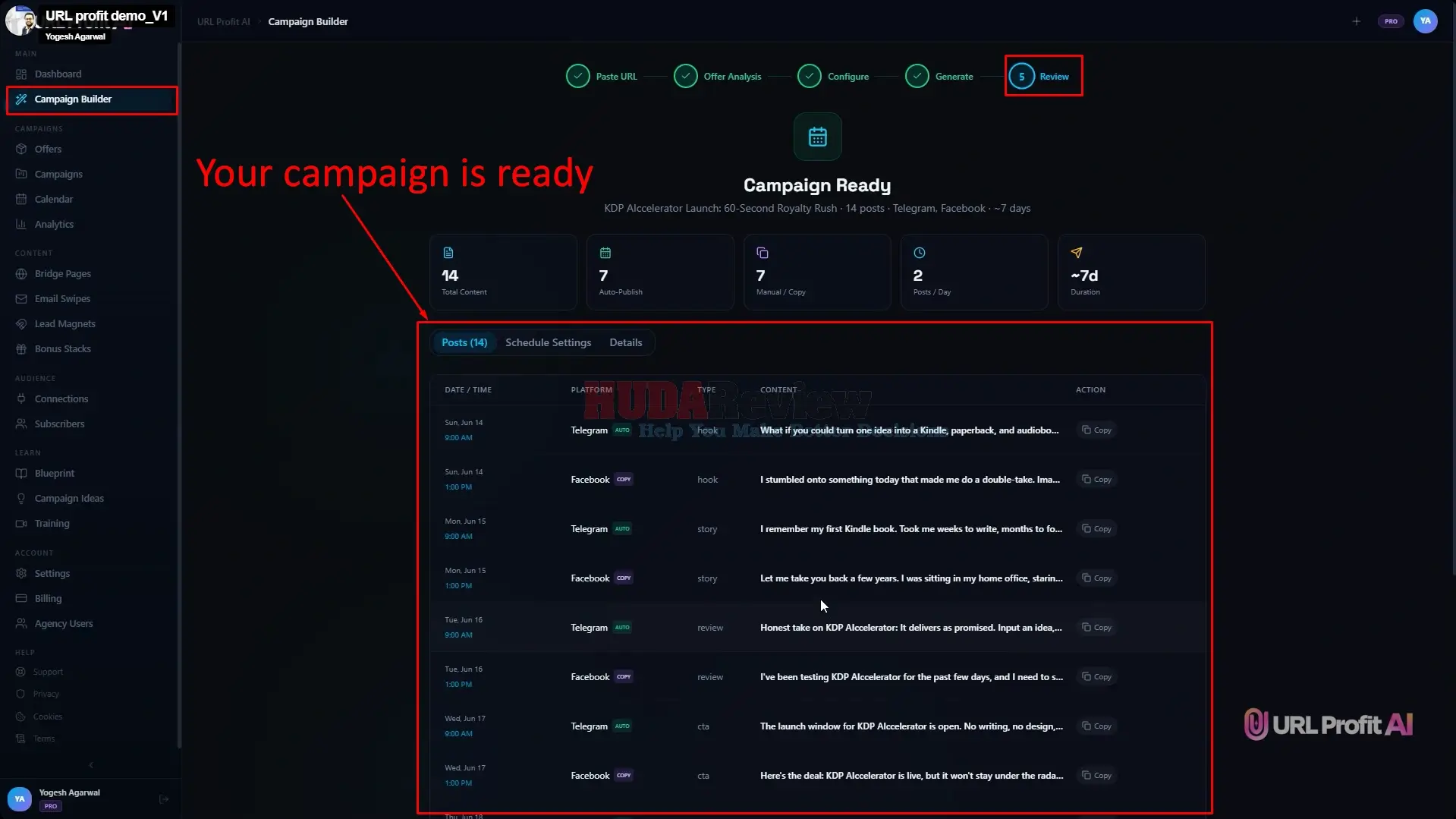Select Campaign Builder in the sidebar
This screenshot has width=1456, height=819.
click(92, 99)
